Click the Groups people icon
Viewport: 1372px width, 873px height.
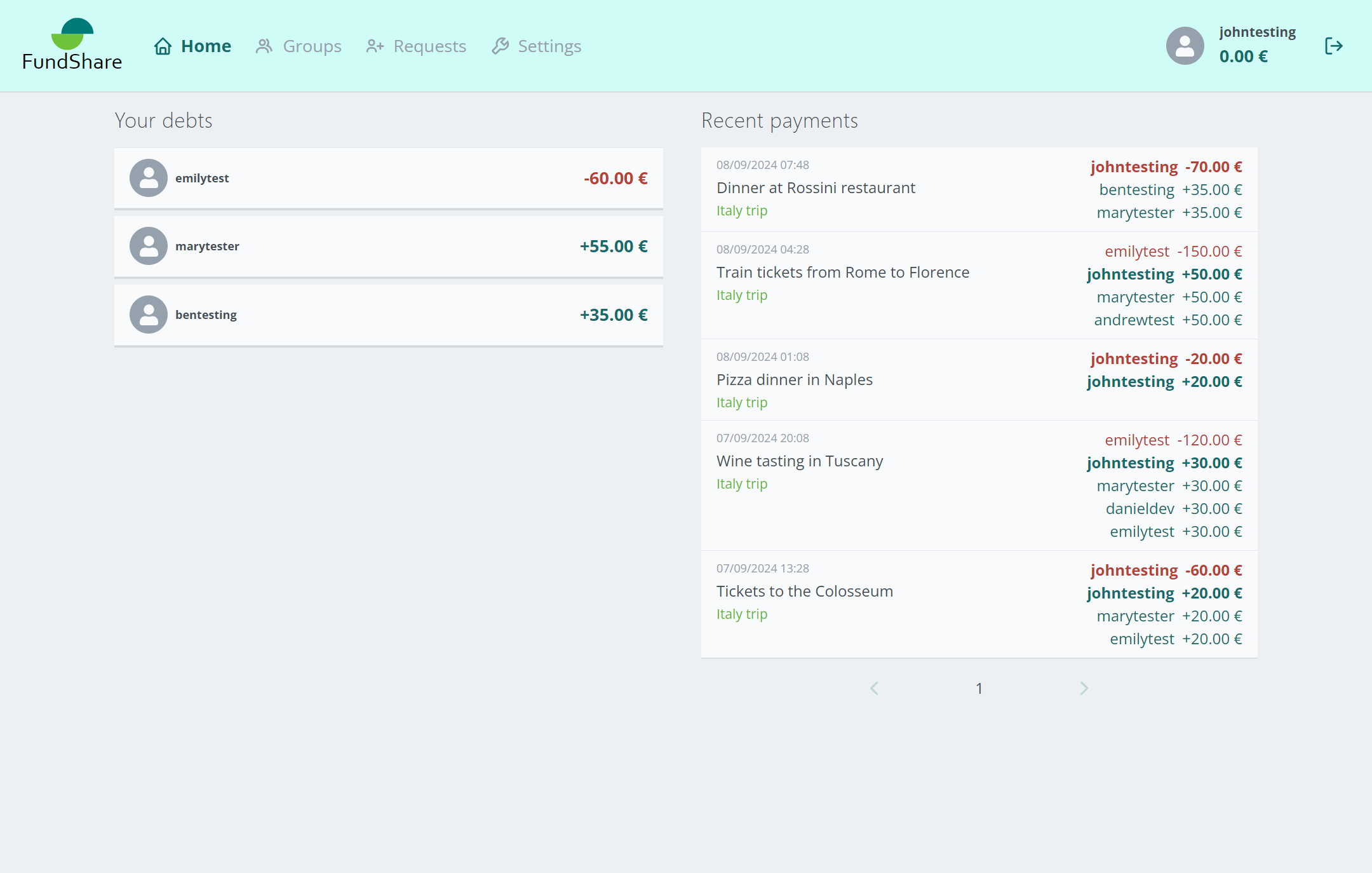pyautogui.click(x=264, y=46)
